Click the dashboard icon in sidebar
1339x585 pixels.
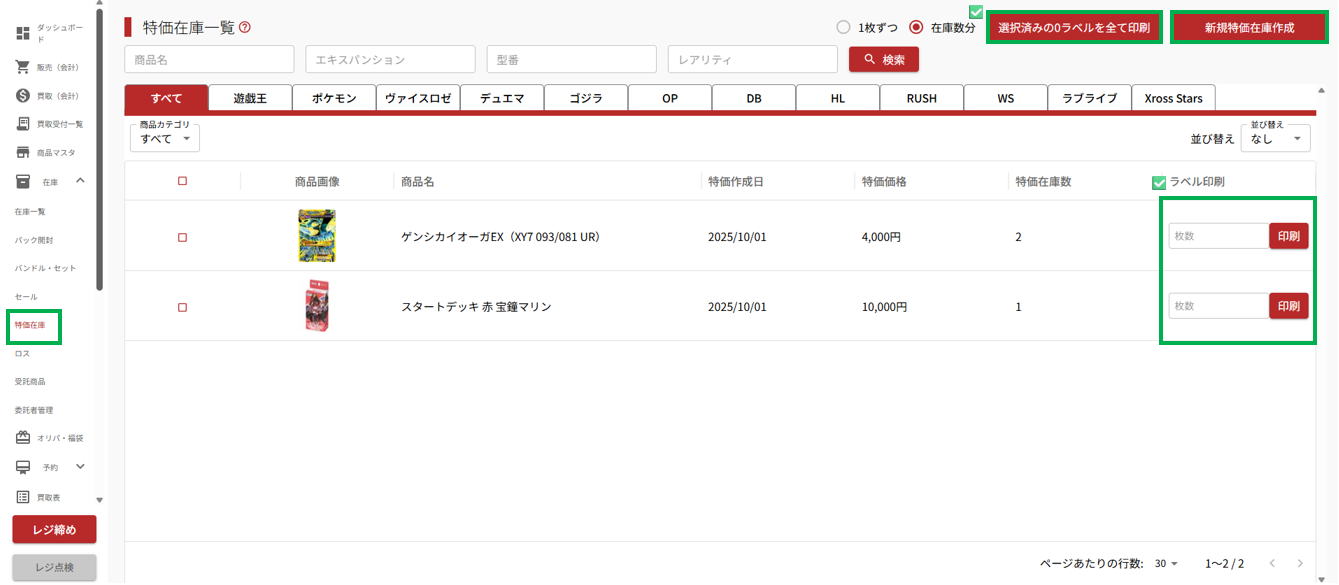(x=22, y=33)
